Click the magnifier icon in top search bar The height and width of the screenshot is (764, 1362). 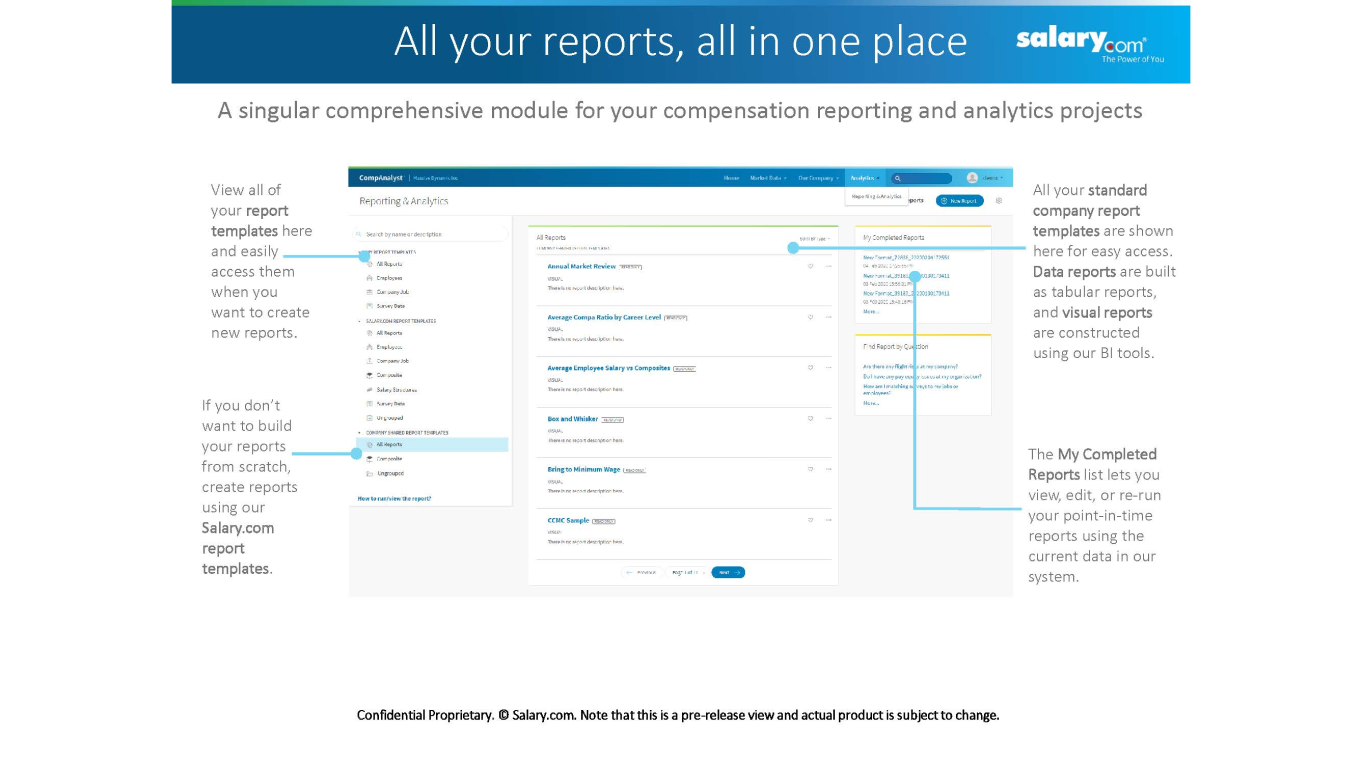pos(898,178)
